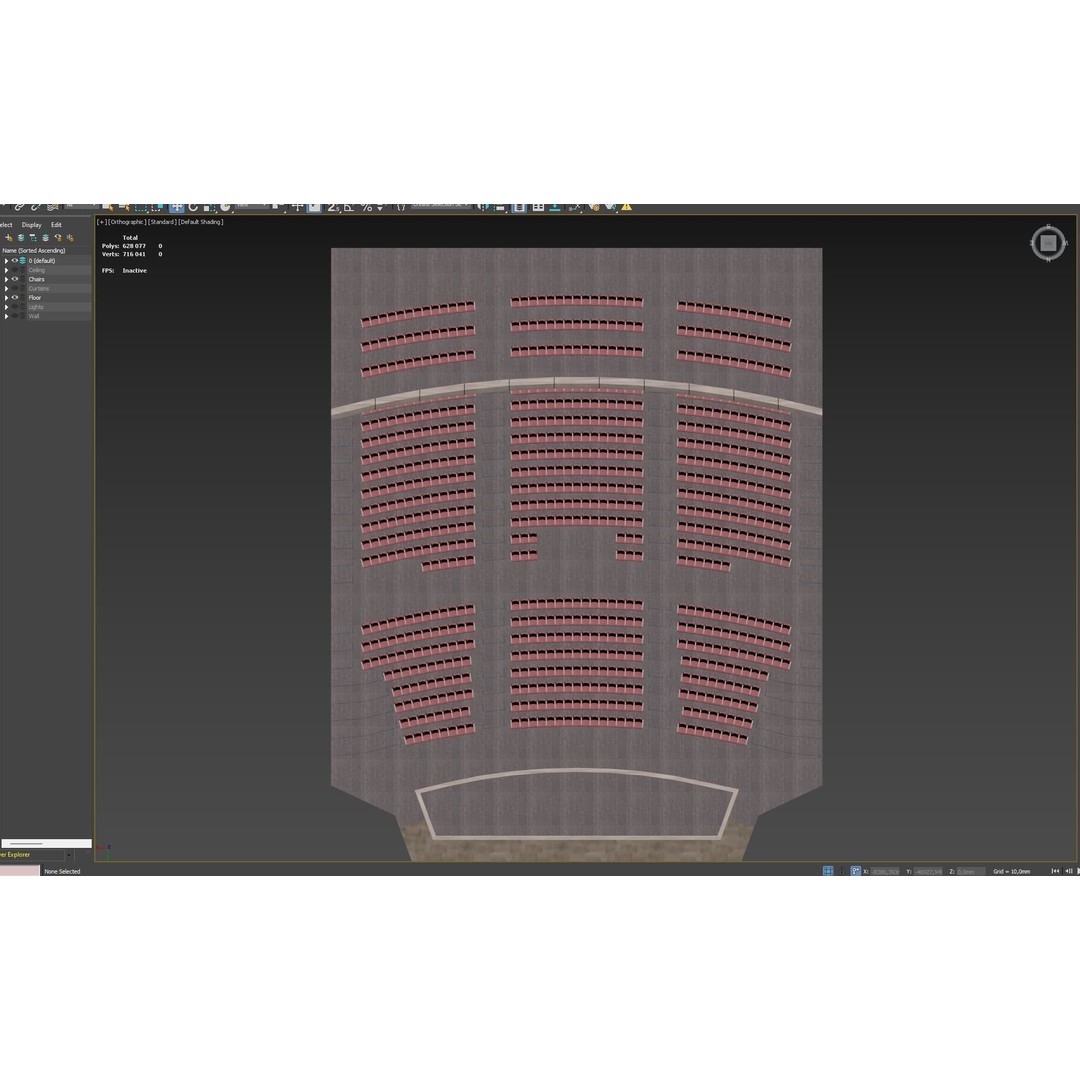The width and height of the screenshot is (1080, 1080).
Task: Expand the Chairs layer tree node
Action: (x=6, y=279)
